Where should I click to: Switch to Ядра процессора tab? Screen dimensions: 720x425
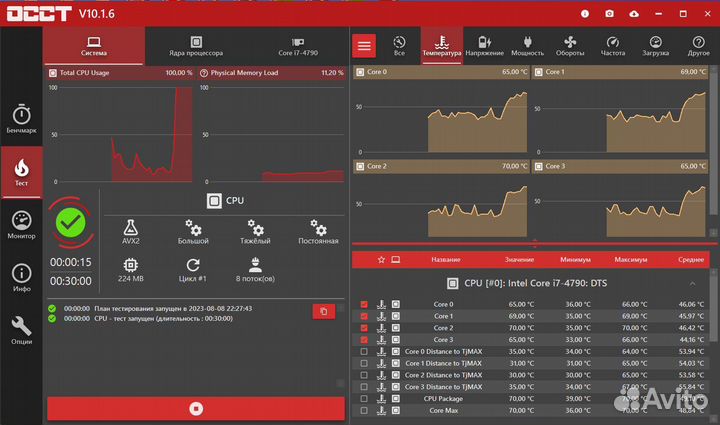pos(196,46)
